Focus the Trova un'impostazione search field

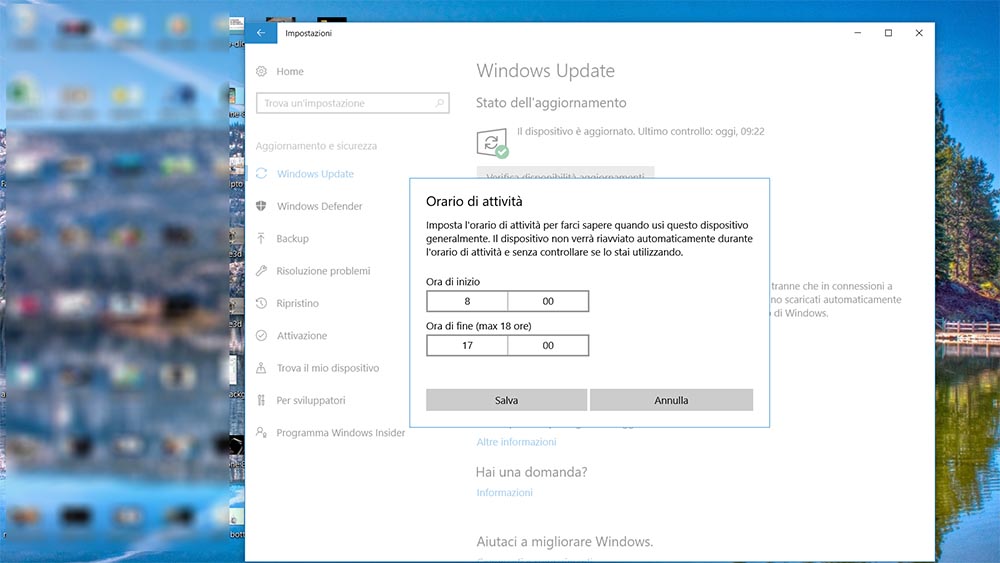pos(353,103)
